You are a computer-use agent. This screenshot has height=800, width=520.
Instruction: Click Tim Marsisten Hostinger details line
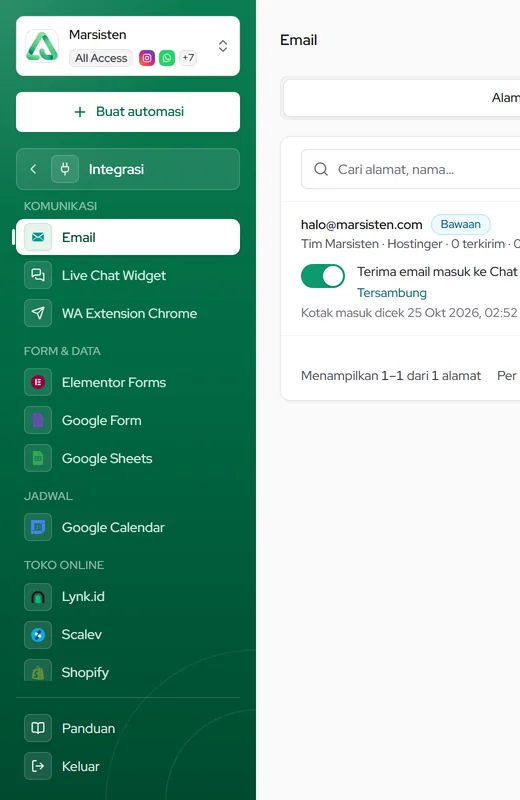coord(410,244)
